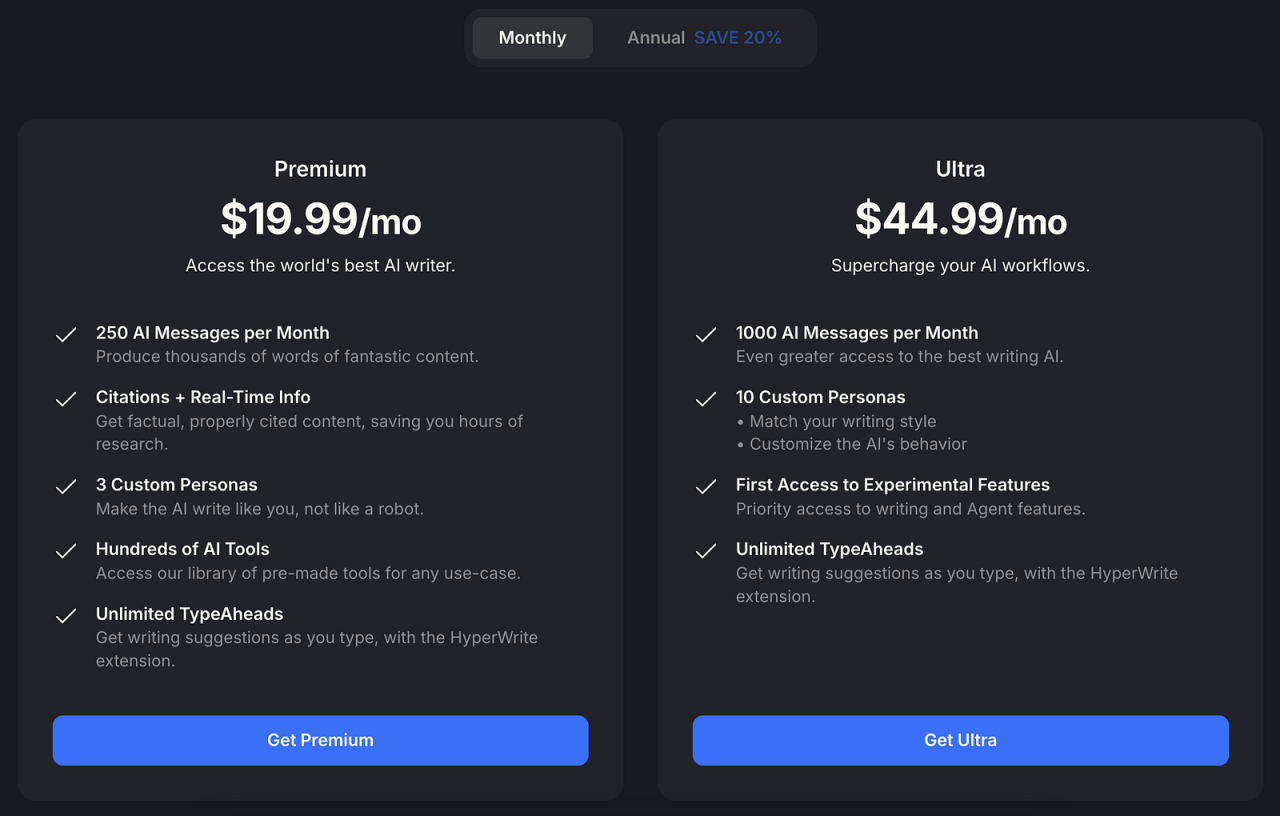This screenshot has width=1280, height=816.
Task: Click checkmark next to 10 Custom Personas
Action: (706, 399)
